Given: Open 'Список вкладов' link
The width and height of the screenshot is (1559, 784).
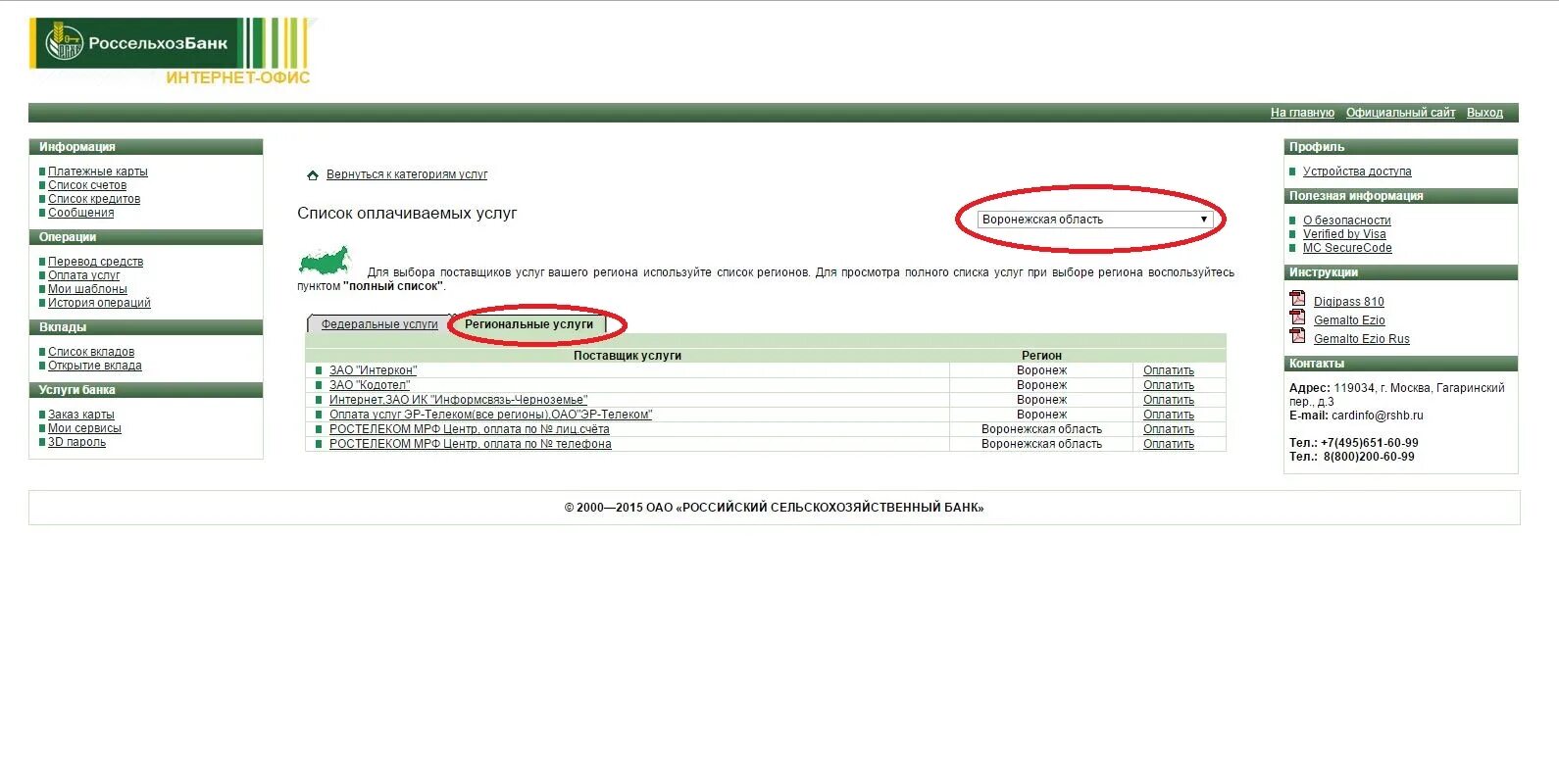Looking at the screenshot, I should point(91,352).
